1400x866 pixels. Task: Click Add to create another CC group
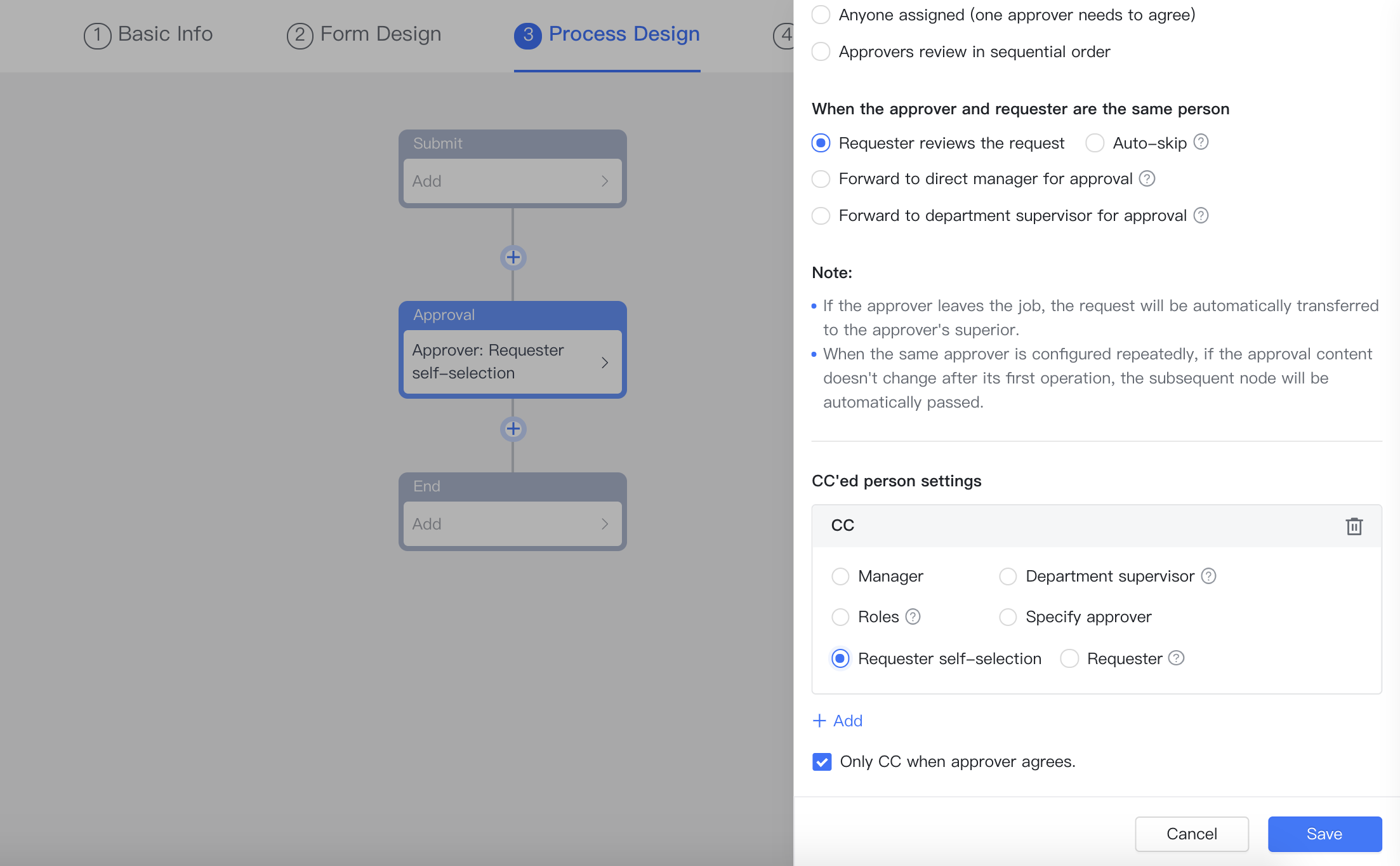(837, 721)
